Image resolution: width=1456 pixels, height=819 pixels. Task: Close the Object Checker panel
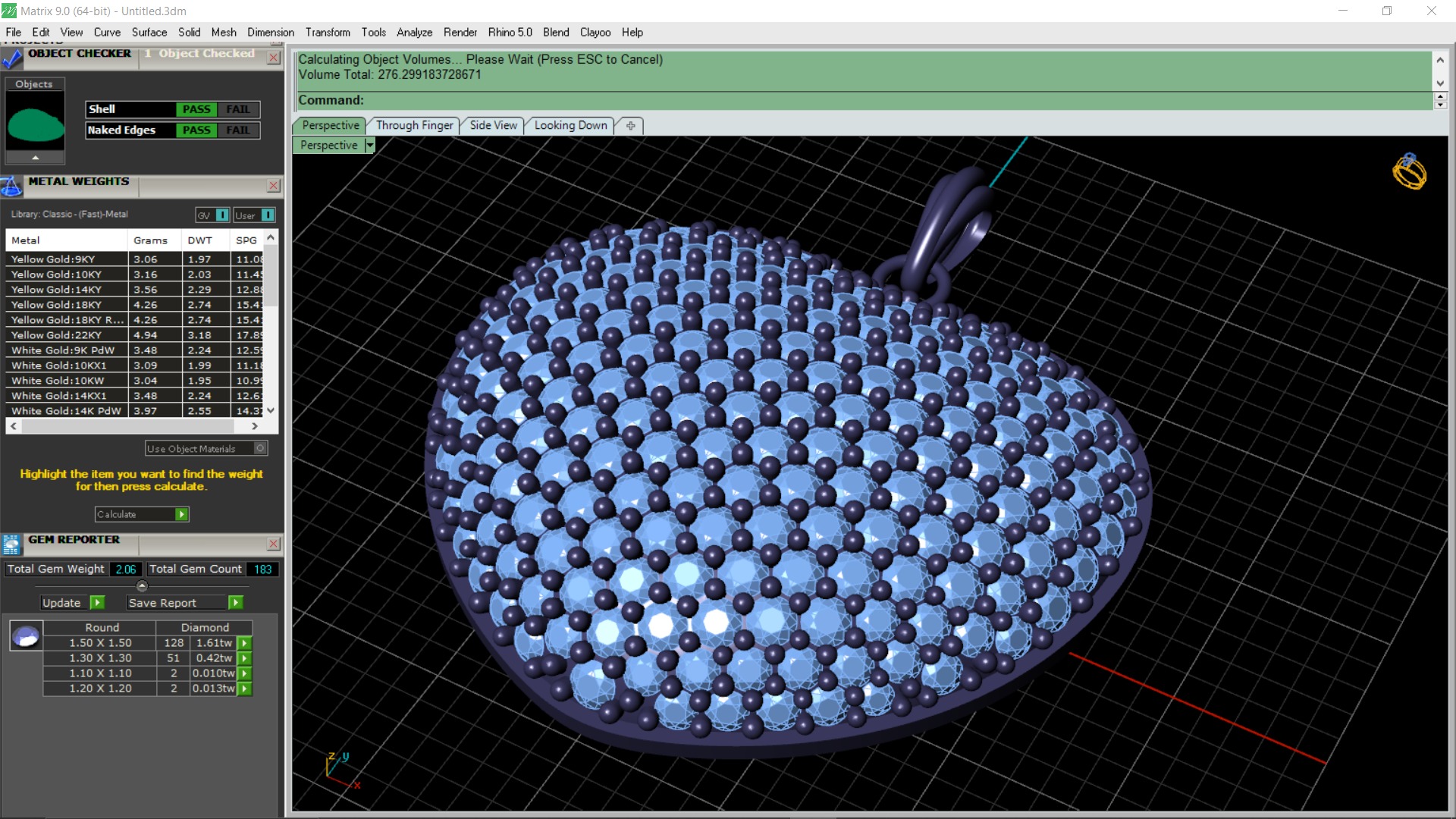(274, 58)
